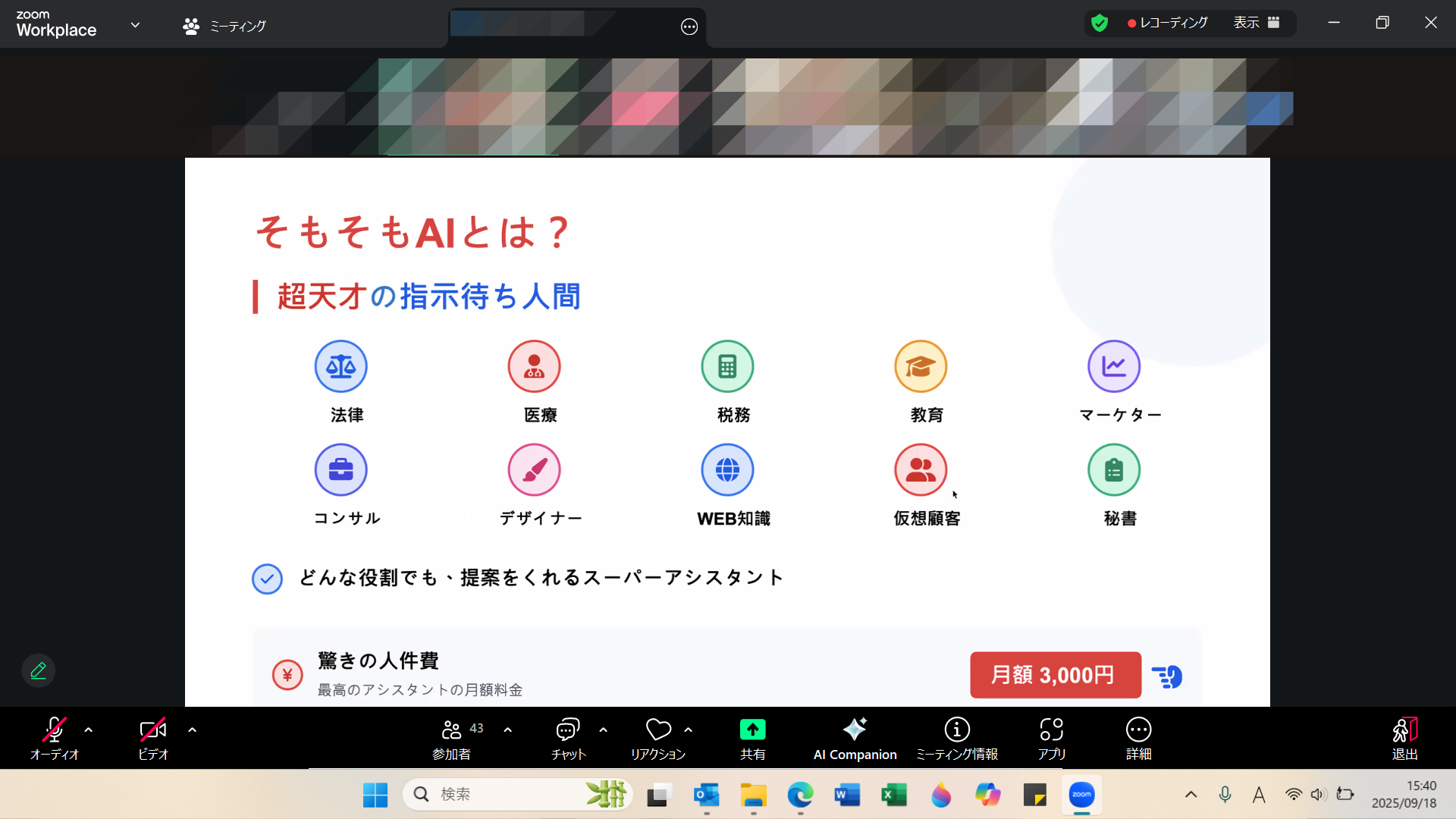Open Zoom Workplace dropdown chevron
Image resolution: width=1456 pixels, height=819 pixels.
pos(135,25)
